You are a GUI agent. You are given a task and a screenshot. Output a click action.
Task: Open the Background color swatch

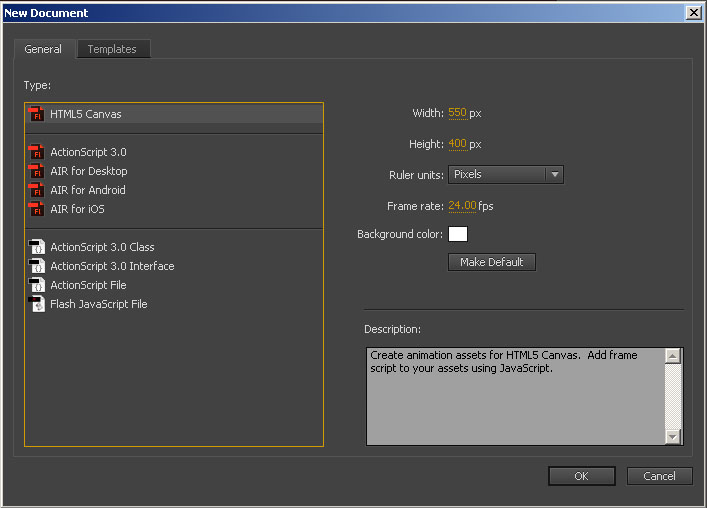pos(458,234)
